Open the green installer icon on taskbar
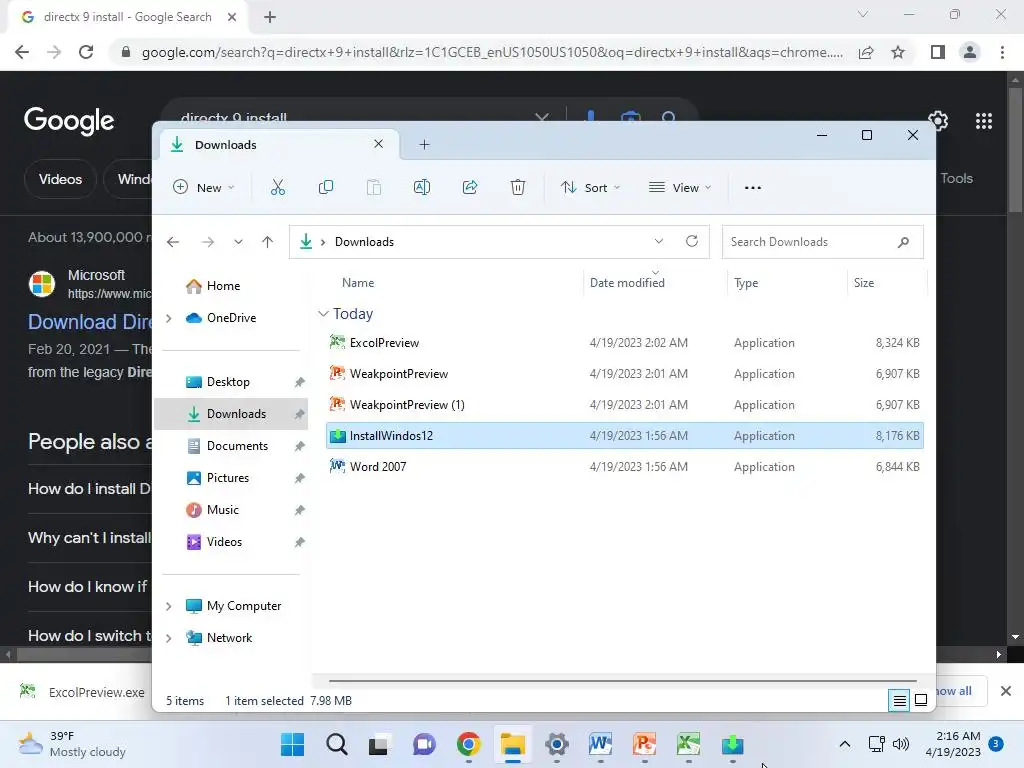This screenshot has width=1024, height=768. coord(732,744)
